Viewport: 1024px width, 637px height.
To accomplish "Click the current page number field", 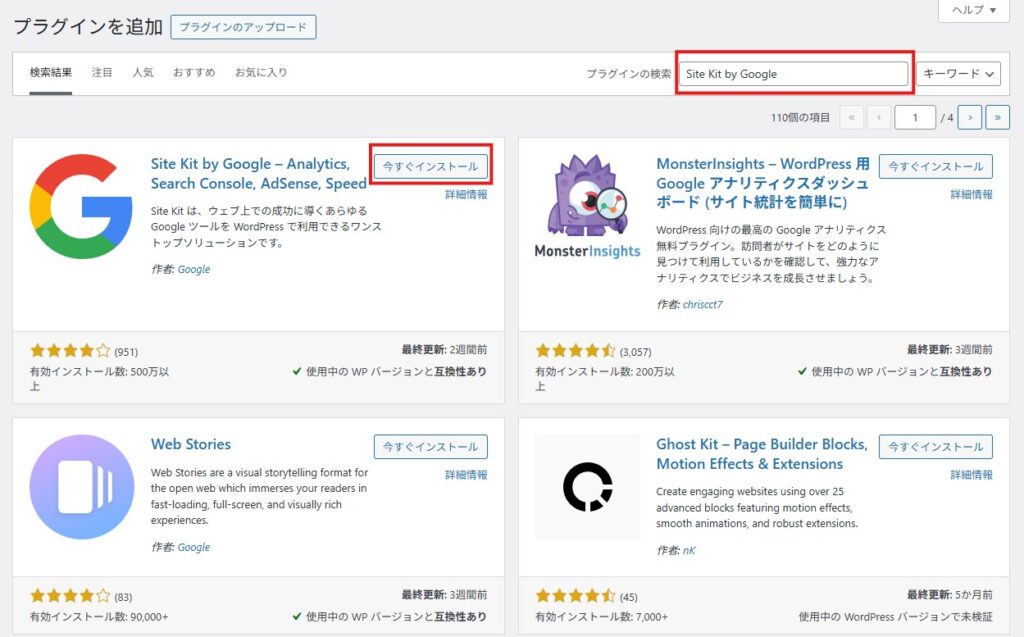I will [x=915, y=118].
